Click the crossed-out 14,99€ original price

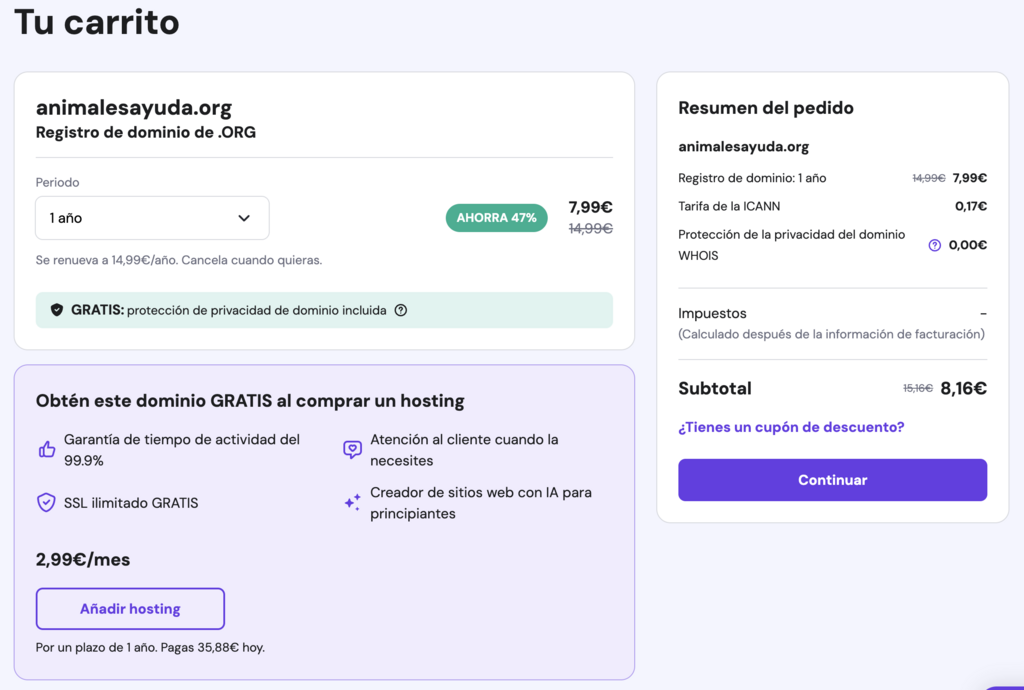pyautogui.click(x=589, y=228)
